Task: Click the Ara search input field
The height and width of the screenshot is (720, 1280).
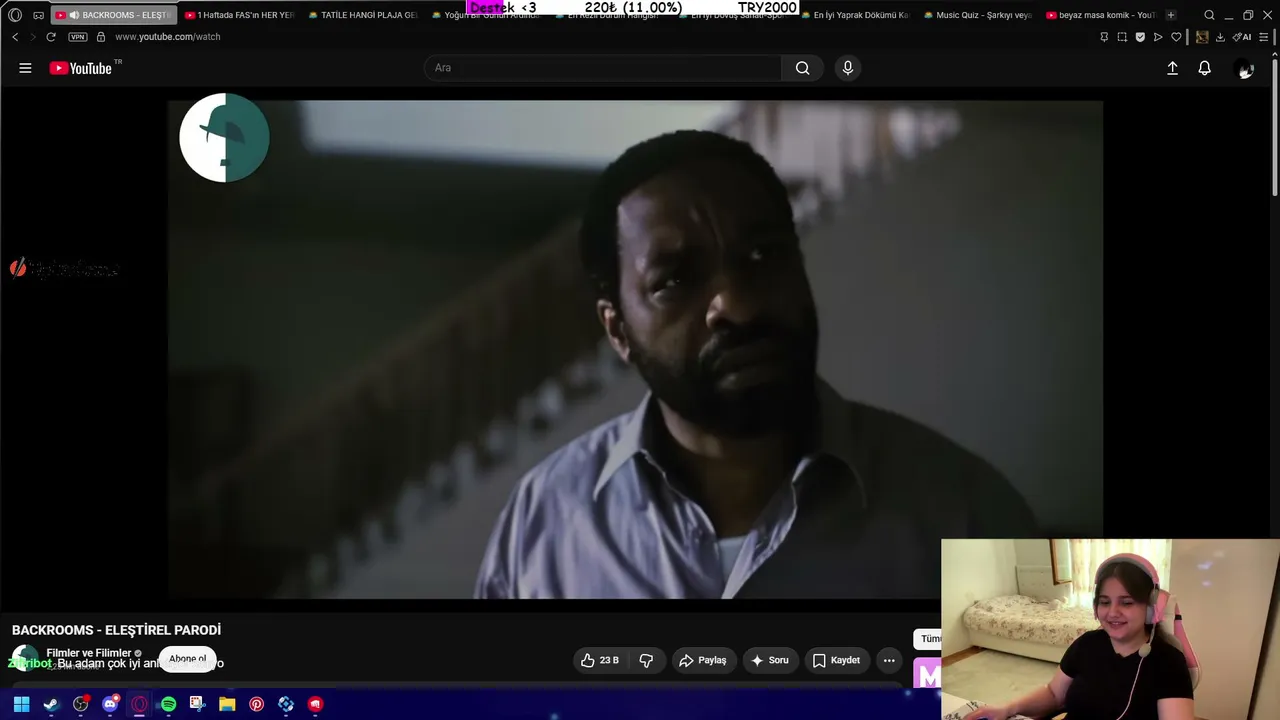Action: [x=604, y=68]
